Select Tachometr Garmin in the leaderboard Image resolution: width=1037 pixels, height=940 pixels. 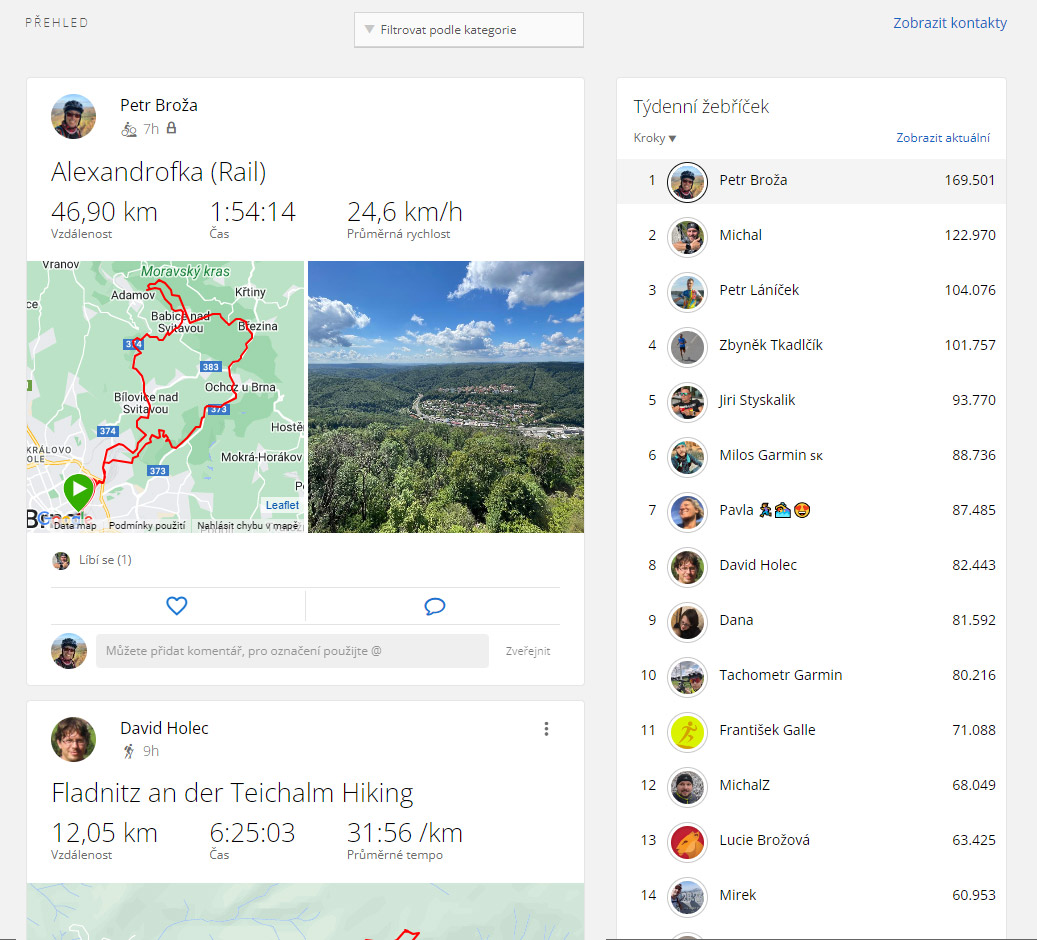click(781, 675)
